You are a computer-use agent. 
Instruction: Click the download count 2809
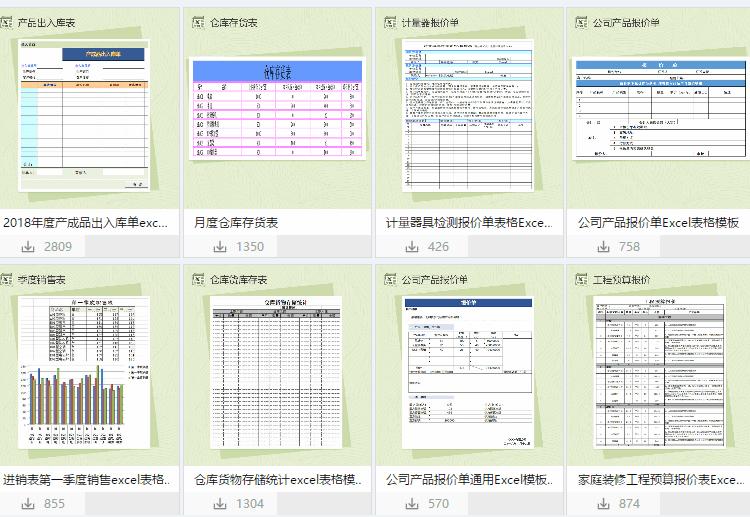coord(58,247)
